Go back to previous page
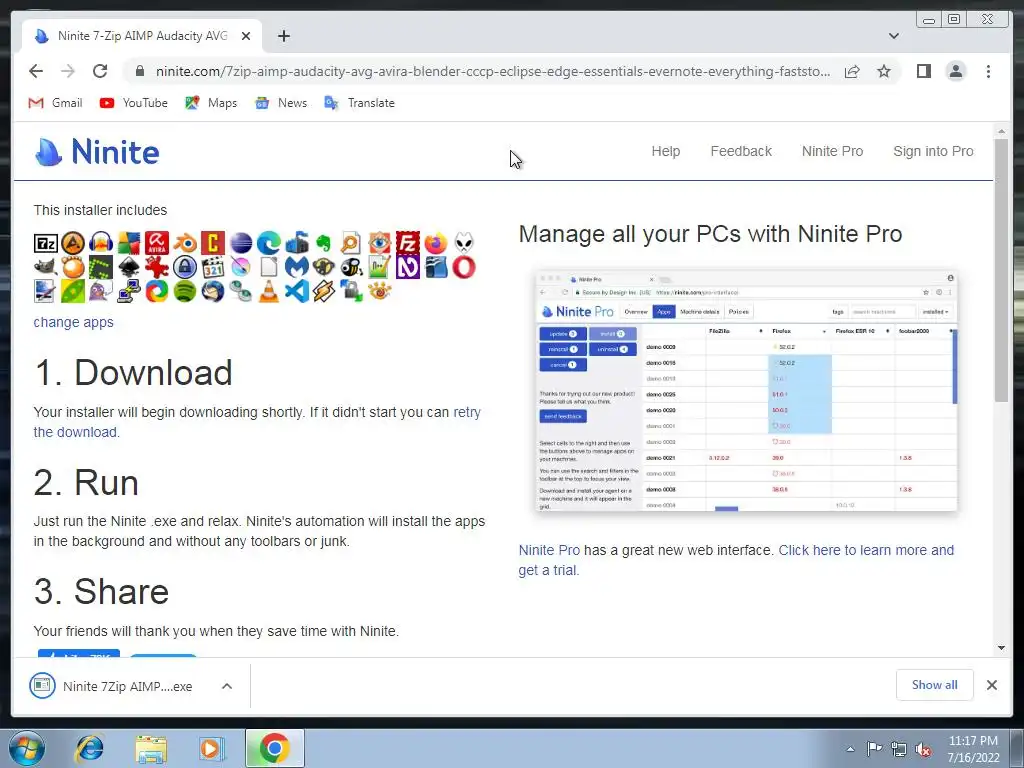This screenshot has width=1024, height=768. point(36,71)
